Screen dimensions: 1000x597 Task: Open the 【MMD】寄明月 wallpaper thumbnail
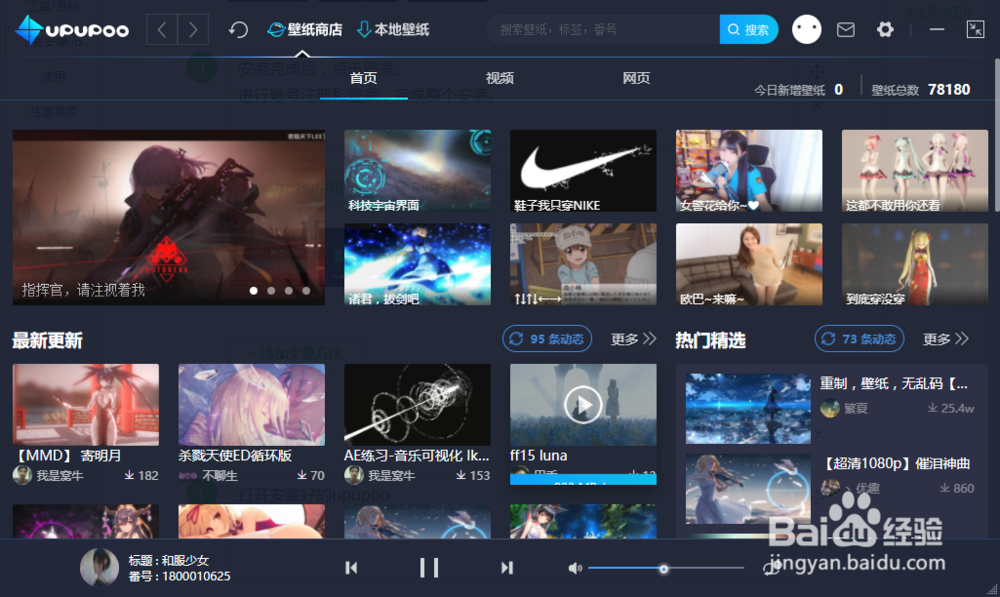point(85,404)
